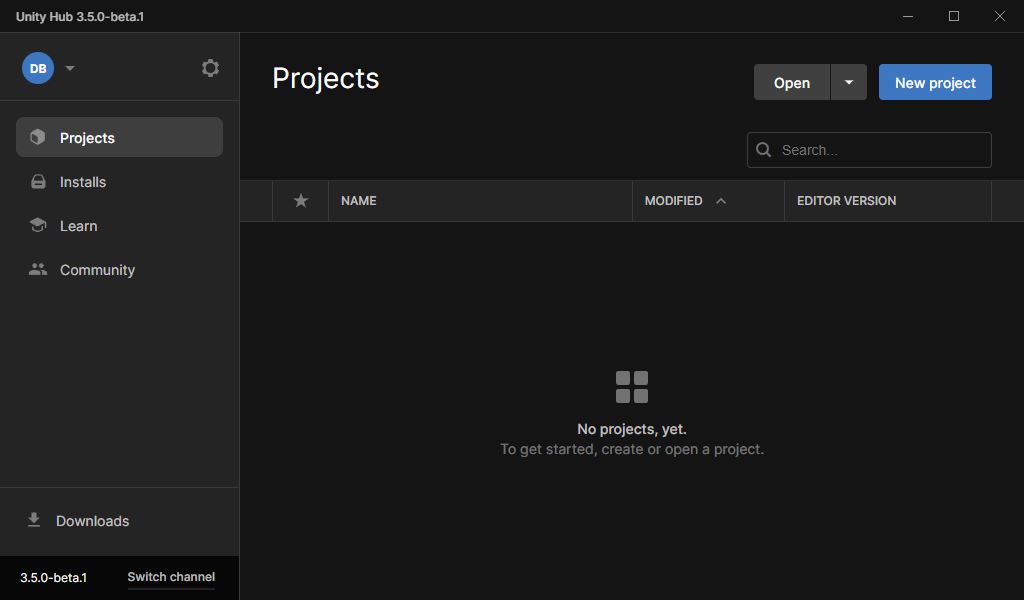The height and width of the screenshot is (600, 1024).
Task: Open the Downloads panel
Action: click(x=91, y=520)
